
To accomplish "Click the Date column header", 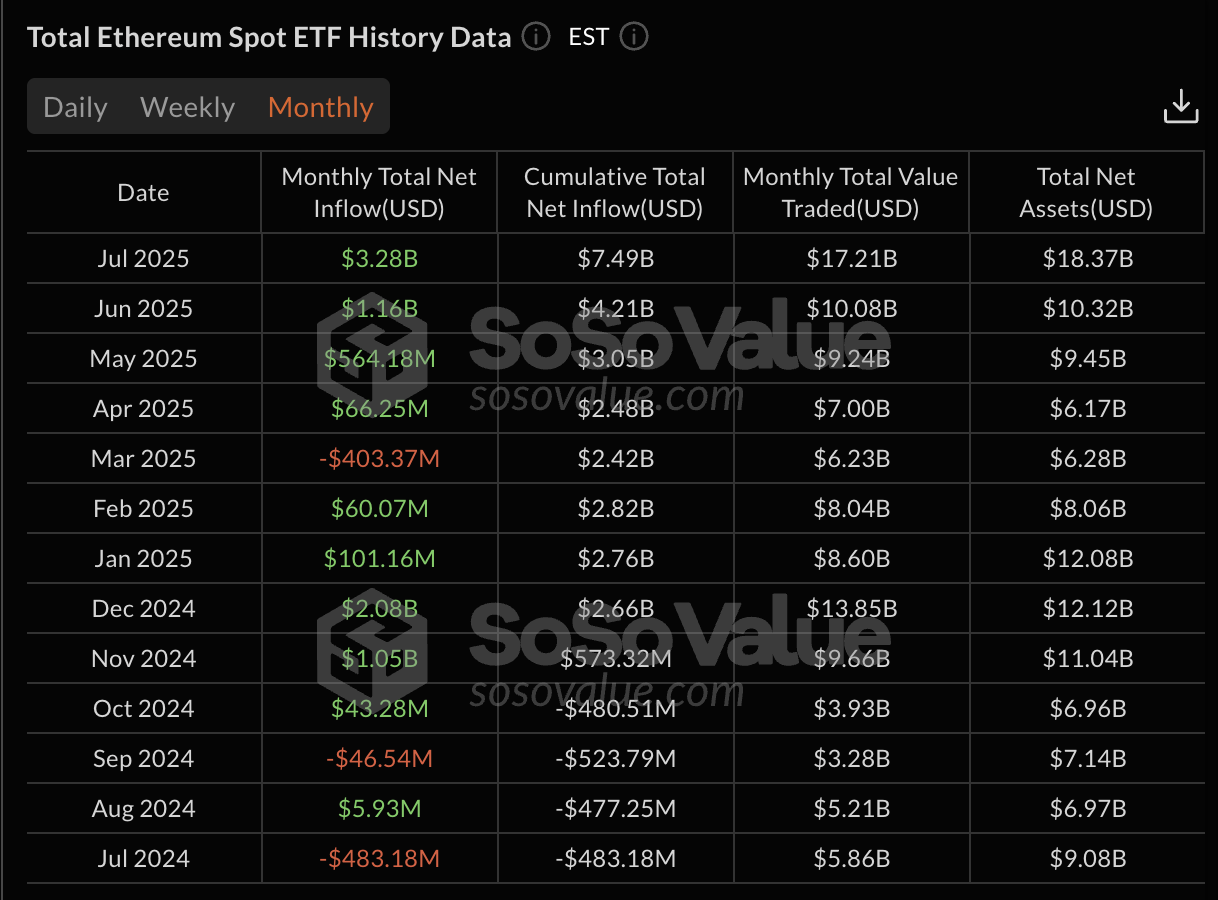I will point(143,193).
